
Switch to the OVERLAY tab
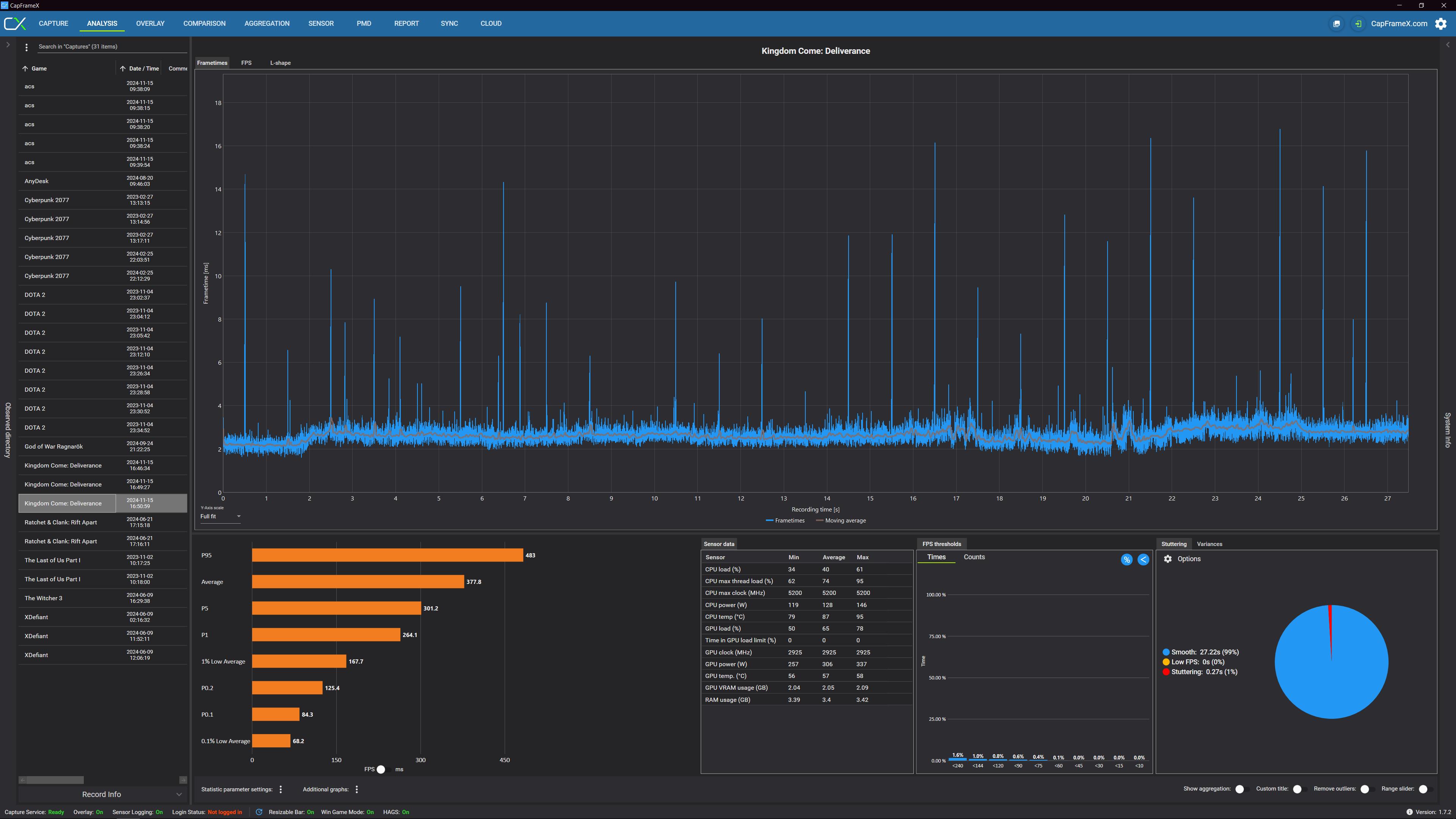151,24
